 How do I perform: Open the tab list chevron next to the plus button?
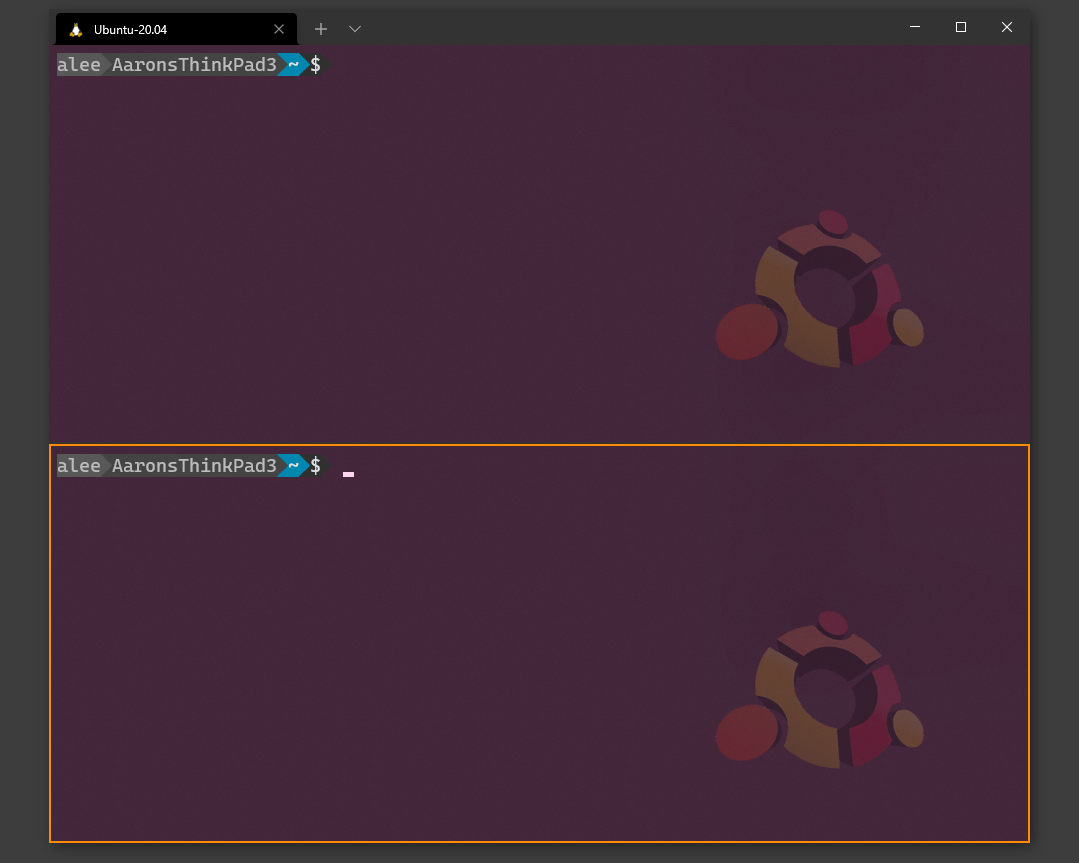point(354,28)
